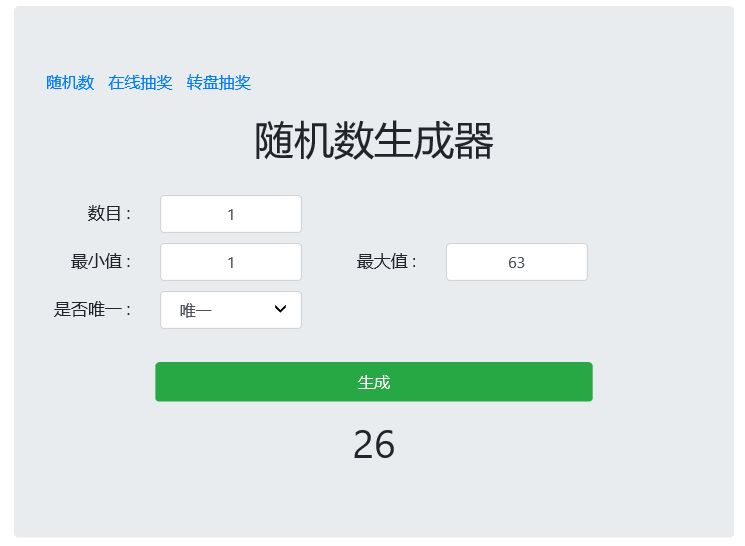
Task: Click the 生成 text on green button
Action: [x=374, y=382]
